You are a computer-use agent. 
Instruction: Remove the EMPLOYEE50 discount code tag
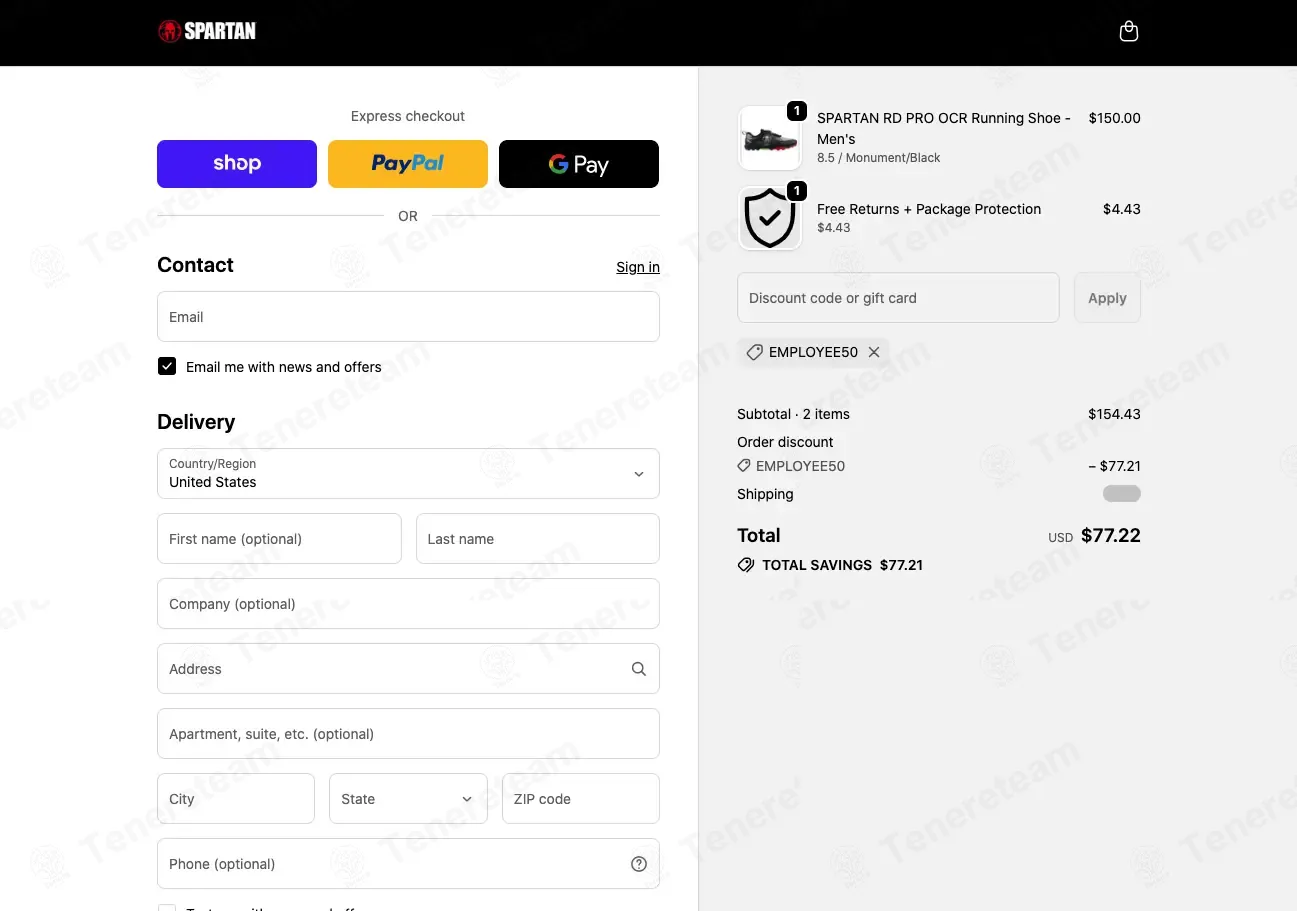tap(874, 352)
